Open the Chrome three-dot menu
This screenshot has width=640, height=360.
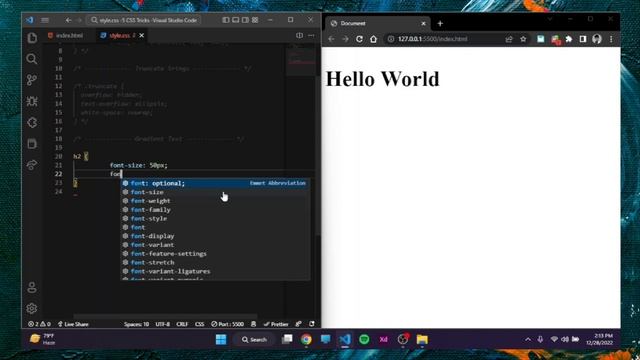[x=611, y=39]
